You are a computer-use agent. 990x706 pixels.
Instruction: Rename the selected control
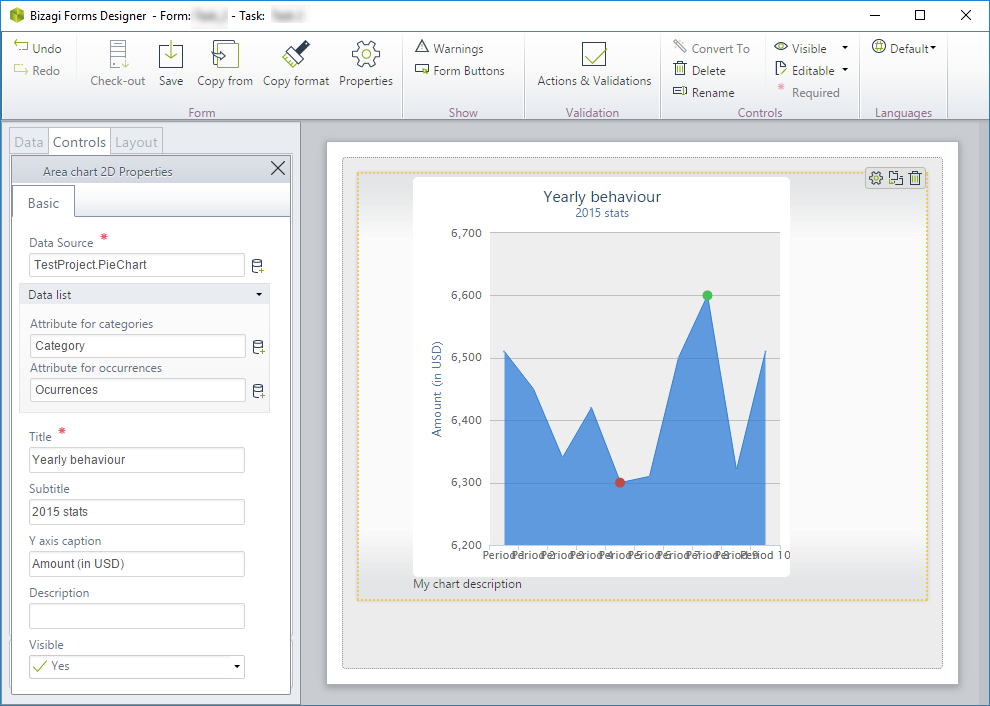click(703, 92)
